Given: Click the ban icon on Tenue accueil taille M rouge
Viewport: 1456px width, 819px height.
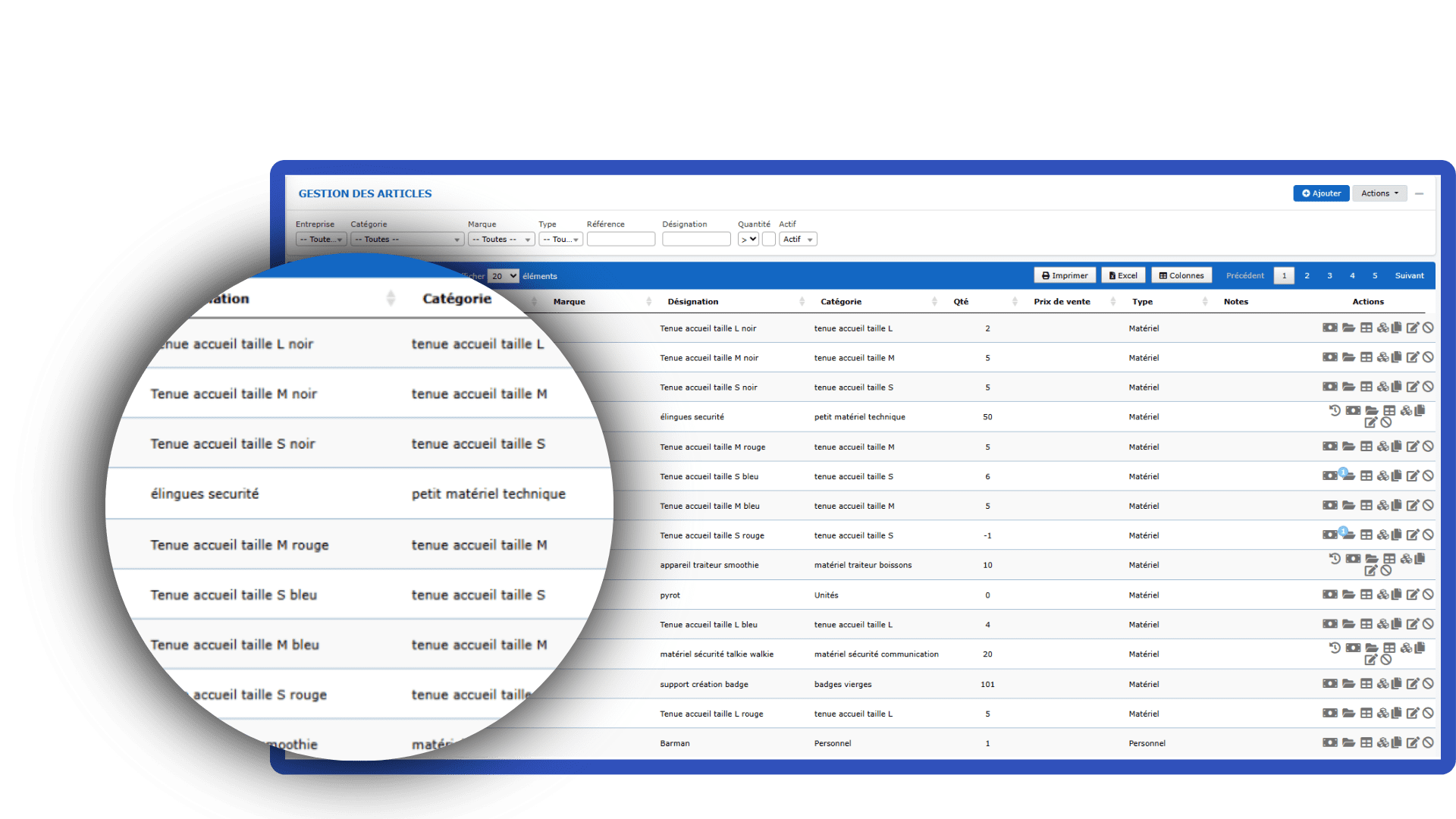Looking at the screenshot, I should click(x=1429, y=447).
